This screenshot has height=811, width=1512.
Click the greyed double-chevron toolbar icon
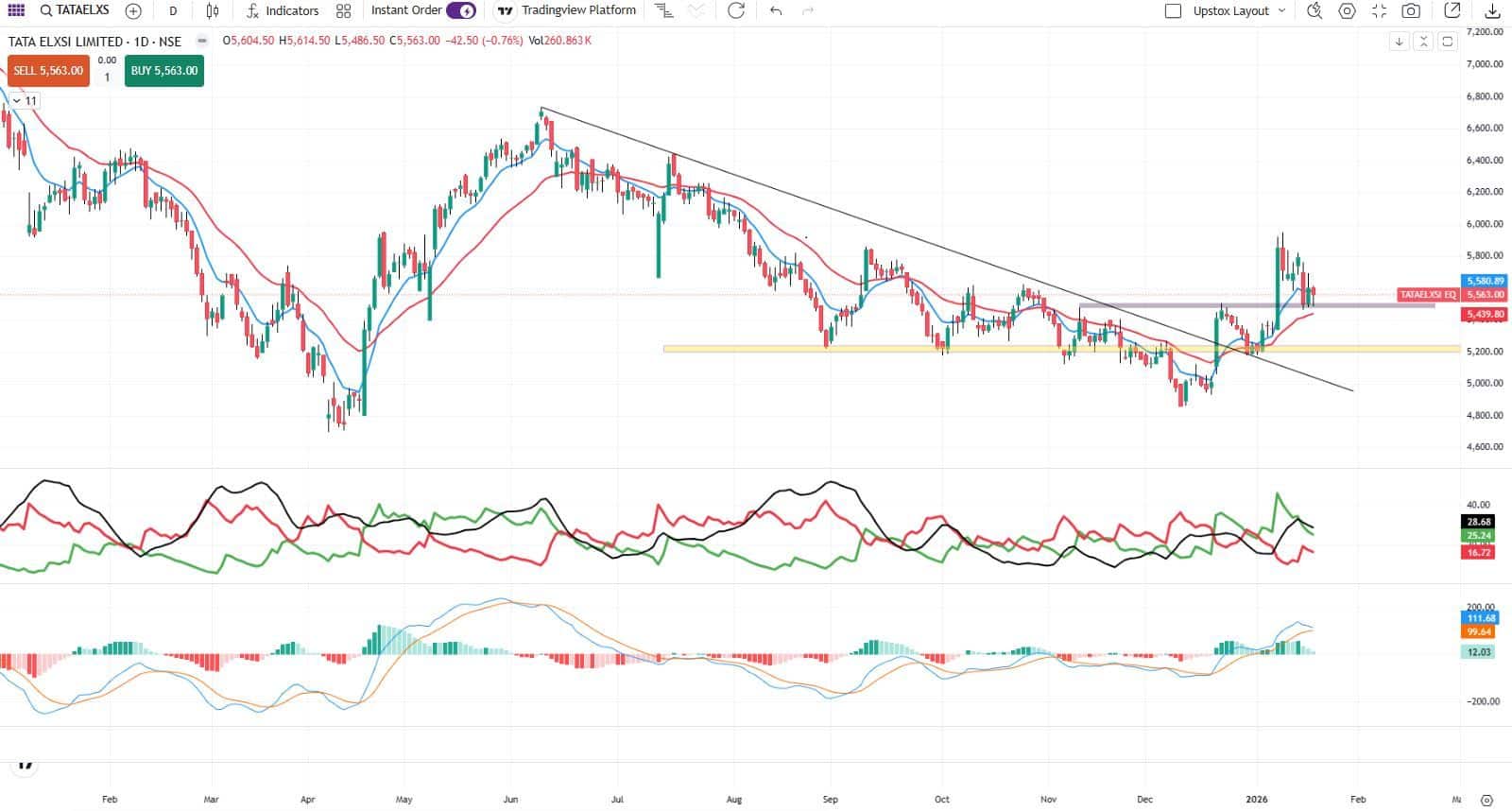tap(696, 11)
